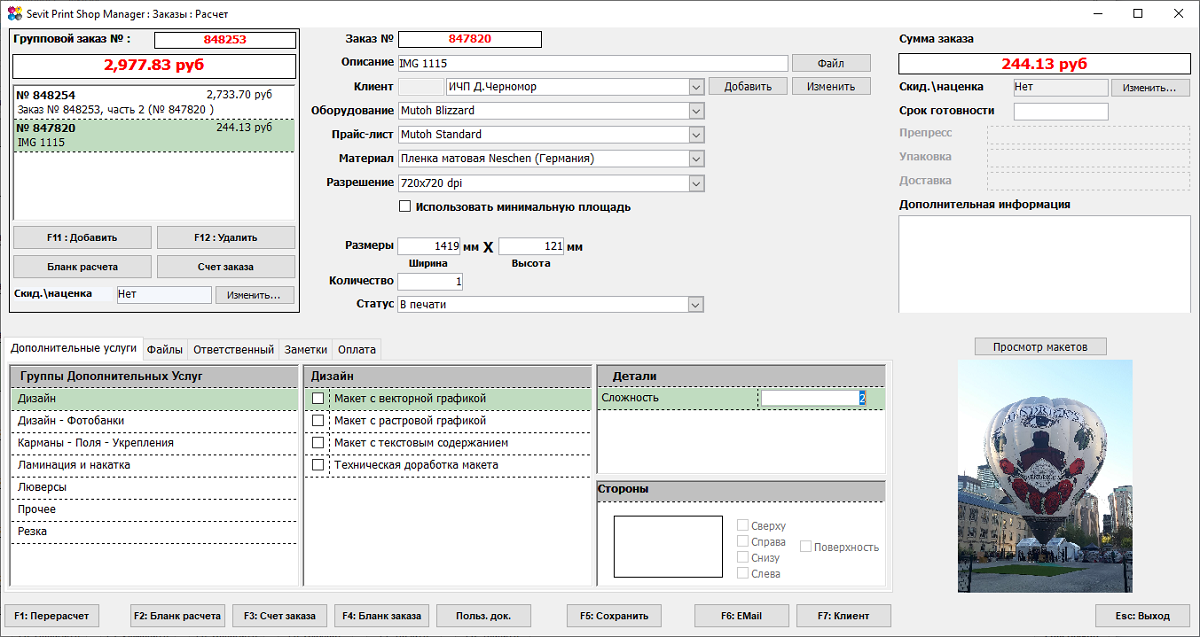Viewport: 1200px width, 637px height.
Task: Click the Sevit Print Shop Manager title icon
Action: click(13, 13)
